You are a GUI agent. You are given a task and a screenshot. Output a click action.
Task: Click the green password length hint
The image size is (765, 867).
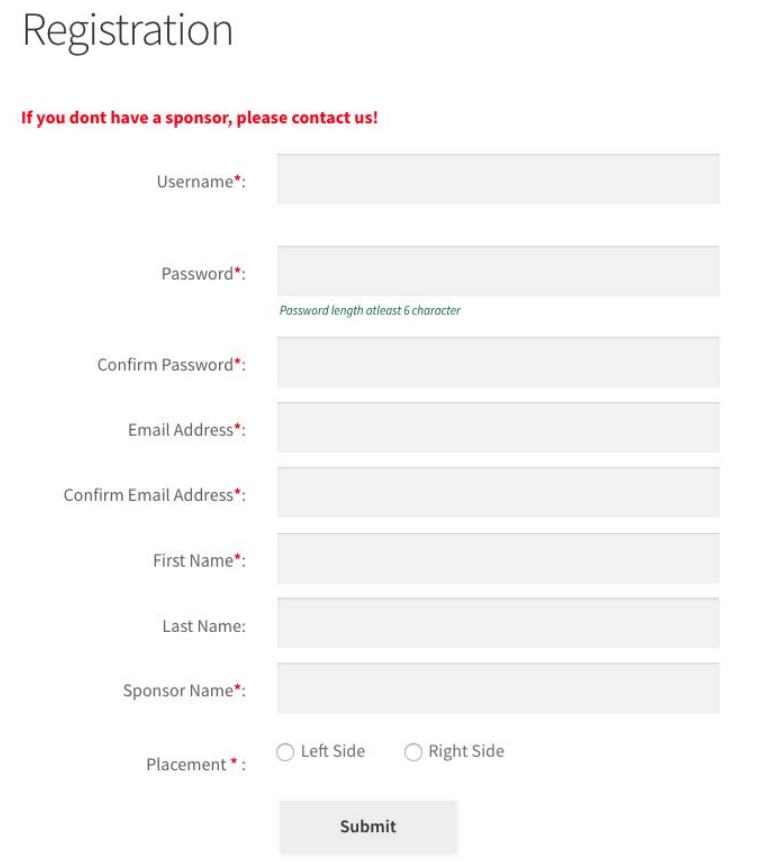370,311
